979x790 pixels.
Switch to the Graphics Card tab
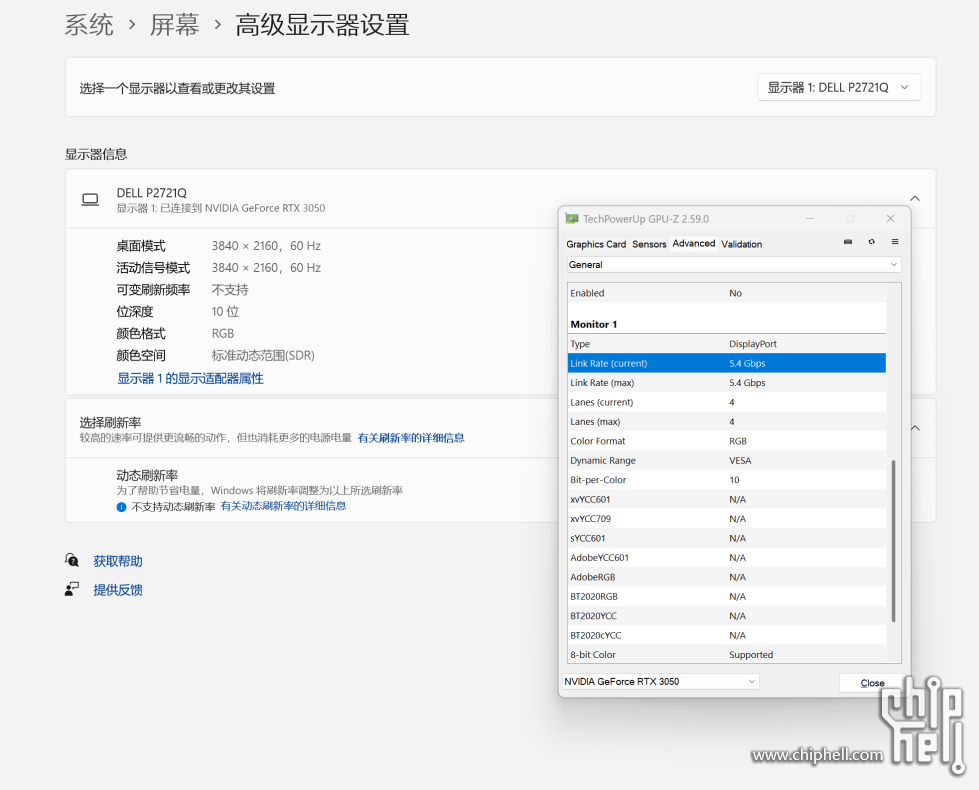(x=596, y=244)
